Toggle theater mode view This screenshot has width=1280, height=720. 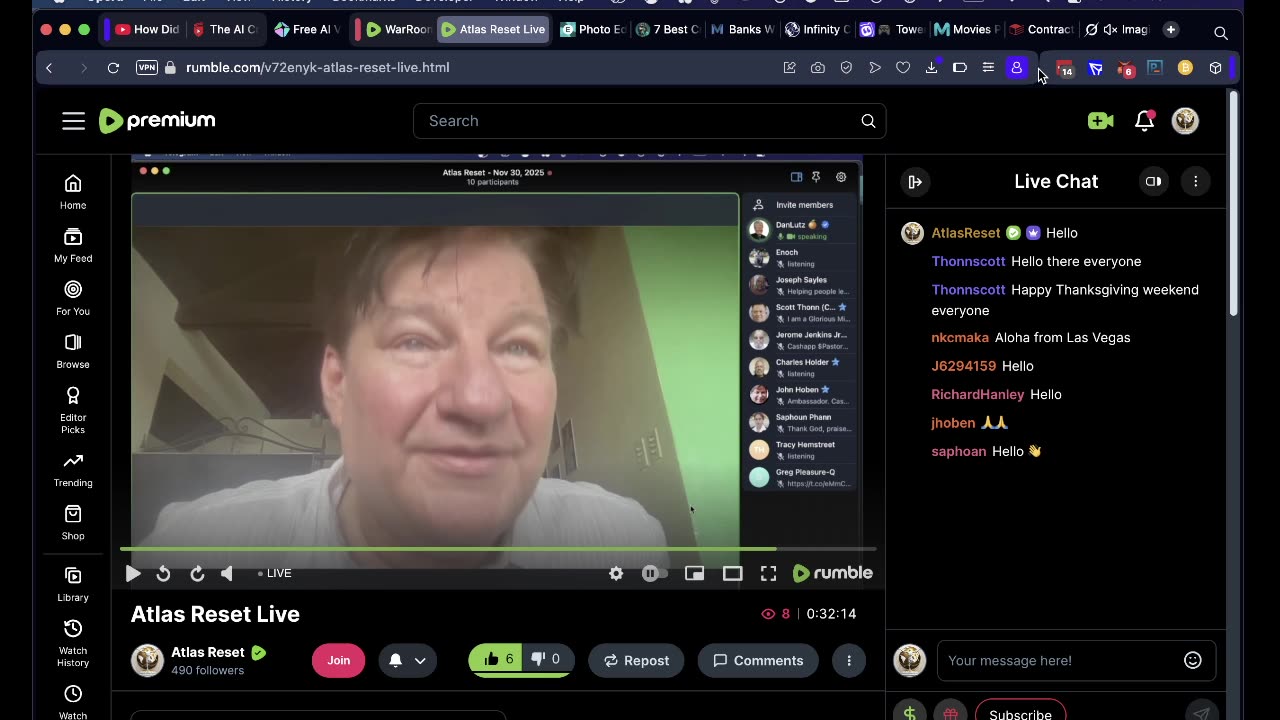(732, 573)
